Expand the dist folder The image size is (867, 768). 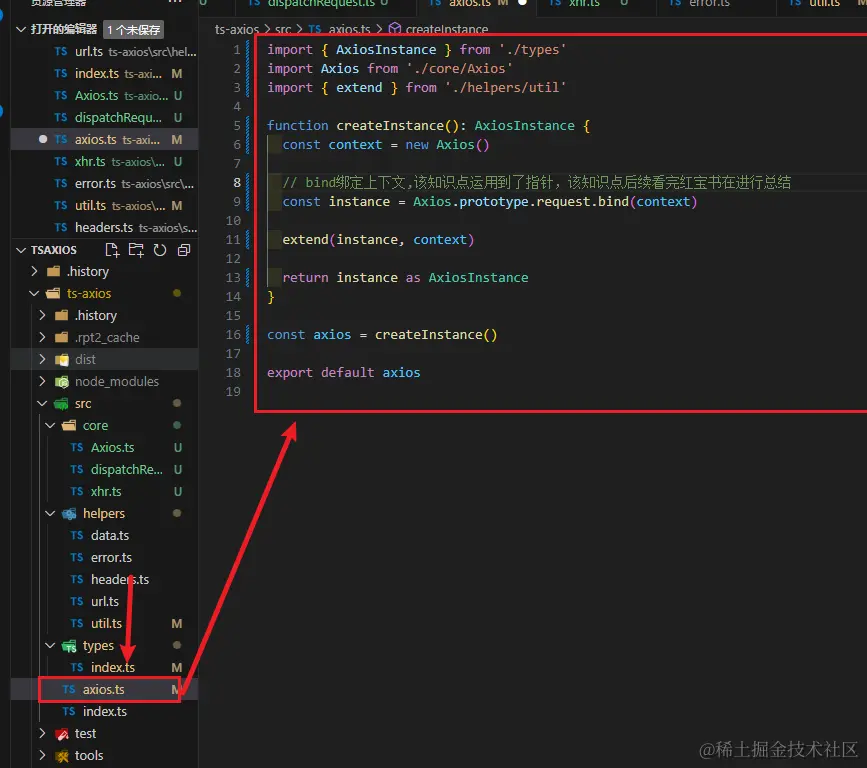pos(43,359)
